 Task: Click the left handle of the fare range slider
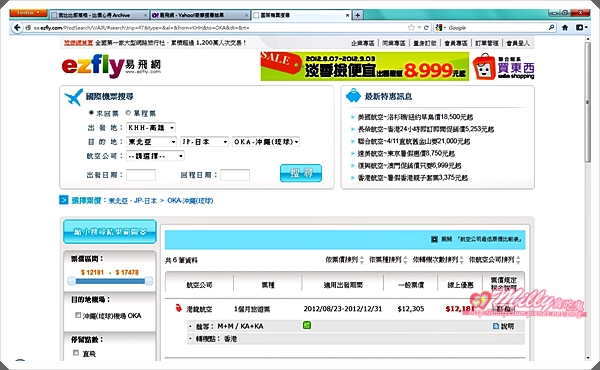(x=72, y=281)
